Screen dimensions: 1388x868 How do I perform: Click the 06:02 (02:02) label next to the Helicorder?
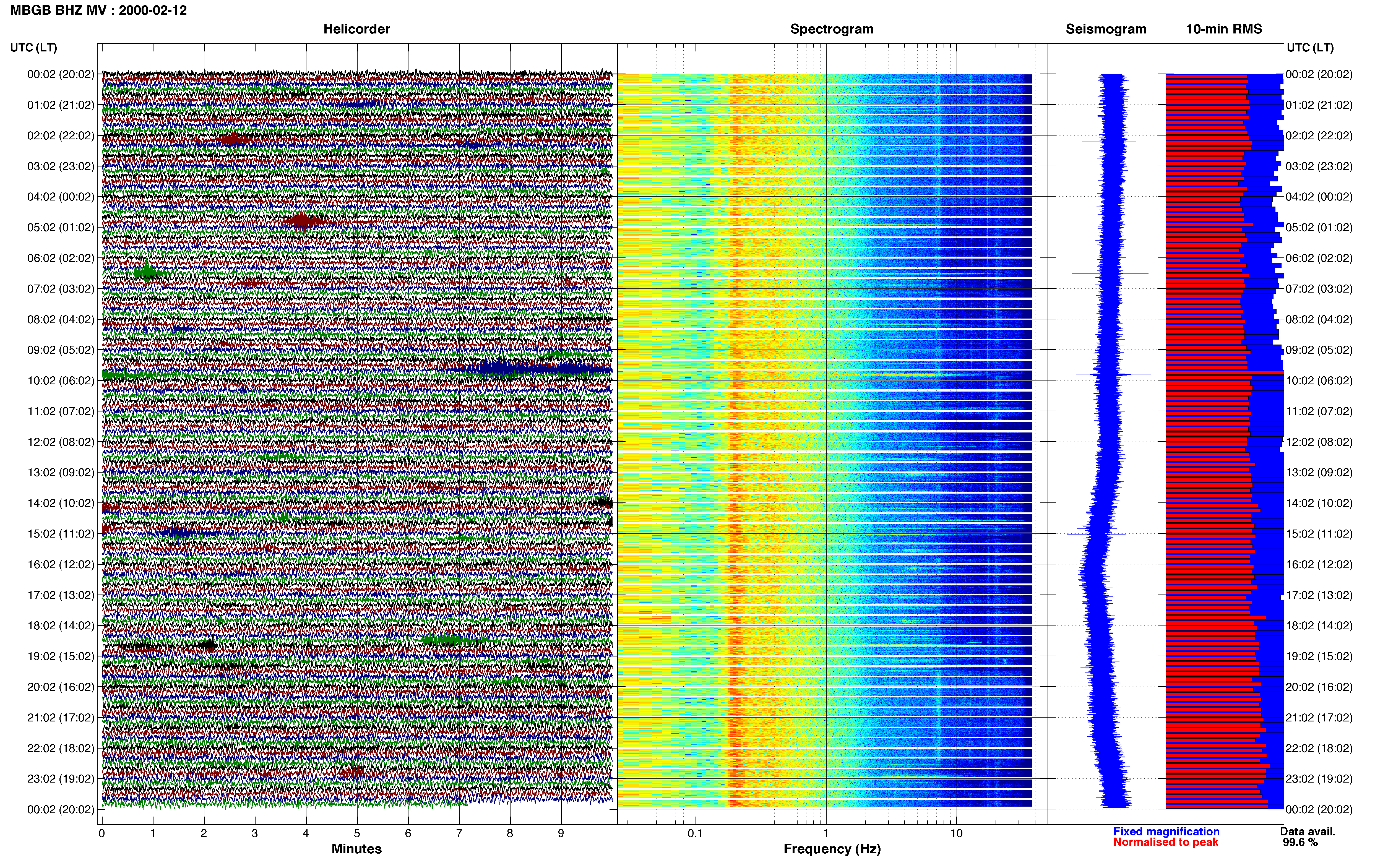click(x=61, y=258)
